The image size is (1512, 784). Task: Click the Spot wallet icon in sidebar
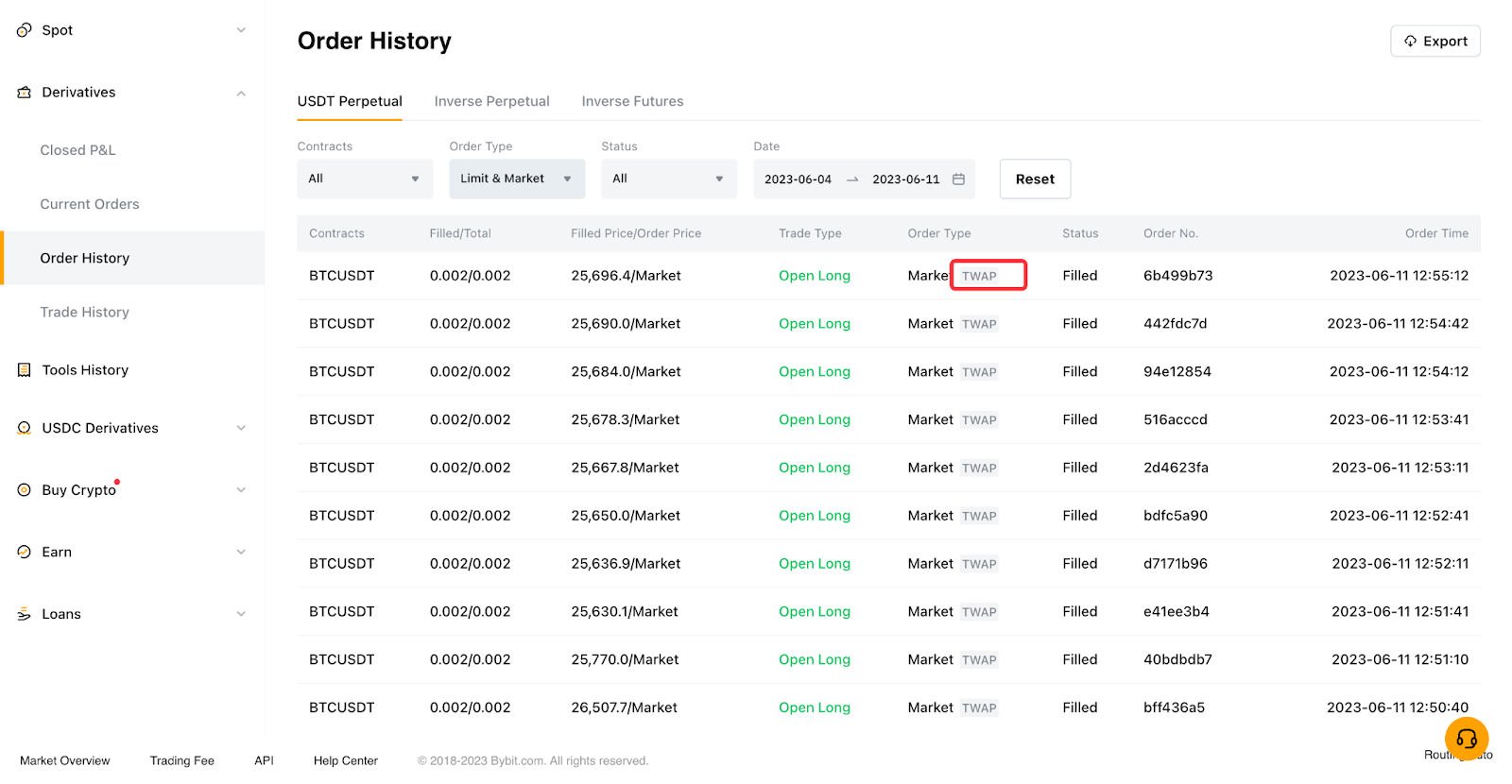(x=25, y=30)
